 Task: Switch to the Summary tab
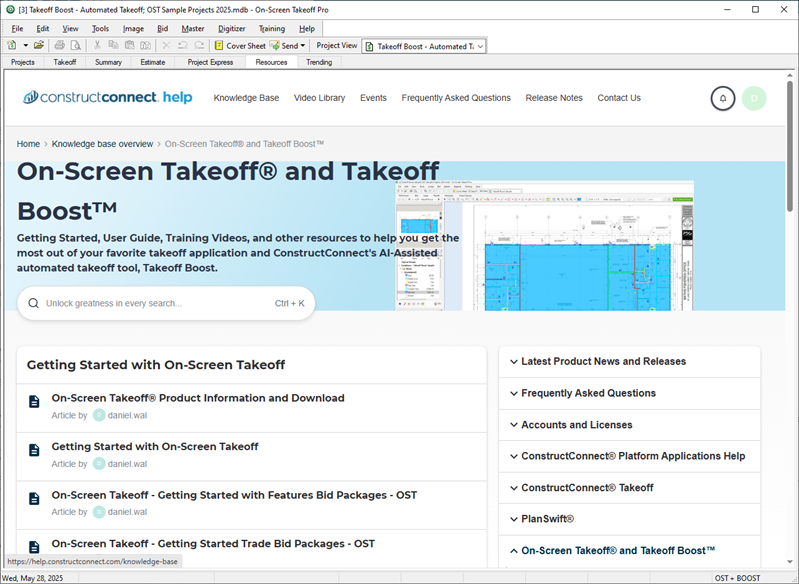point(108,62)
